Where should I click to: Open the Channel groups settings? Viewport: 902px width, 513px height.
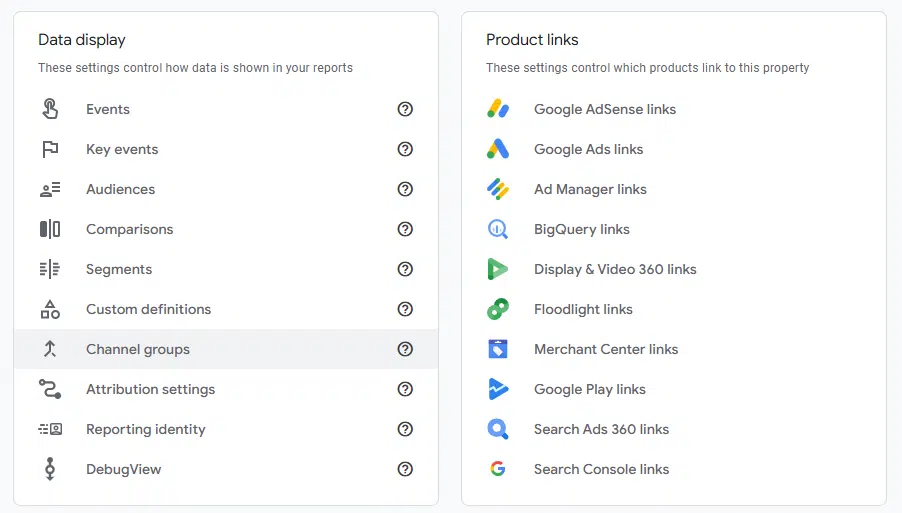(x=138, y=349)
